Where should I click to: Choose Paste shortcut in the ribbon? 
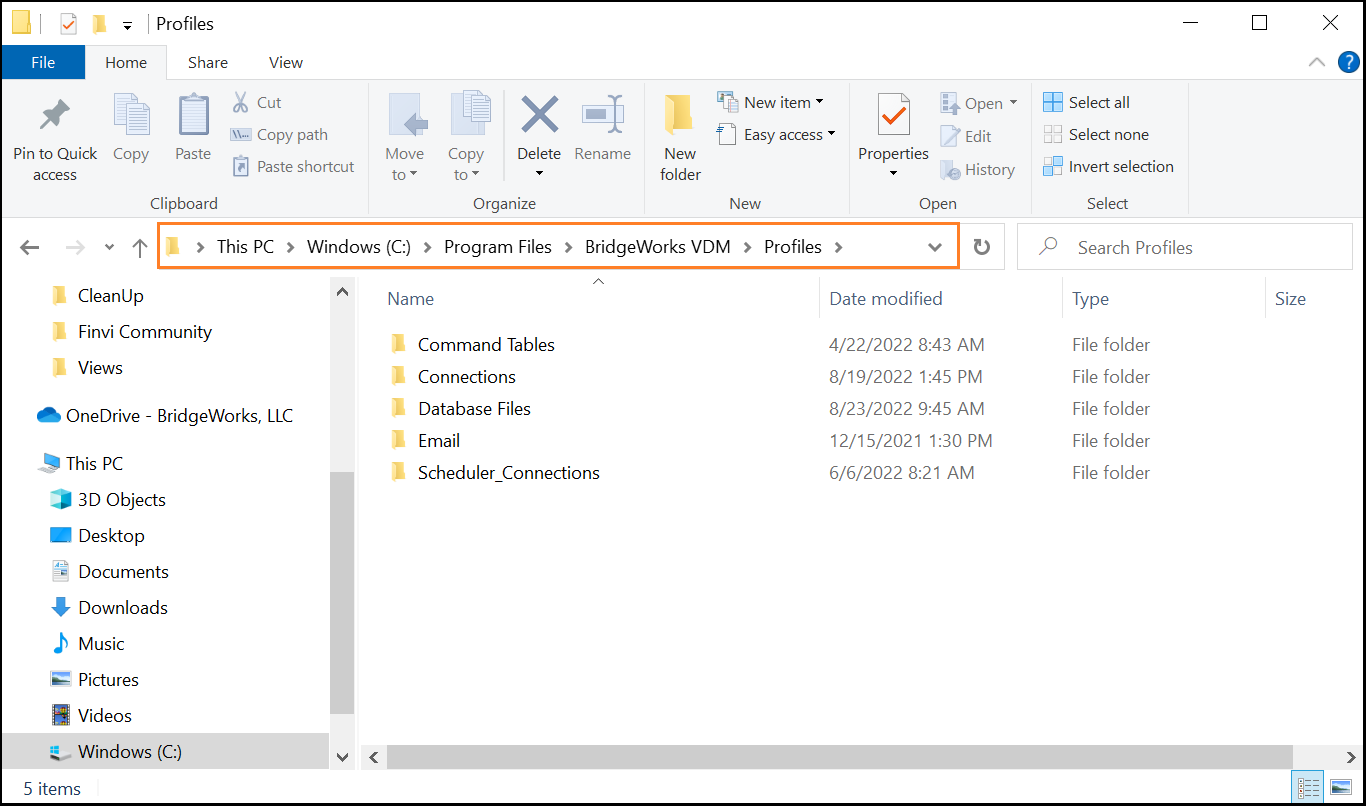293,166
